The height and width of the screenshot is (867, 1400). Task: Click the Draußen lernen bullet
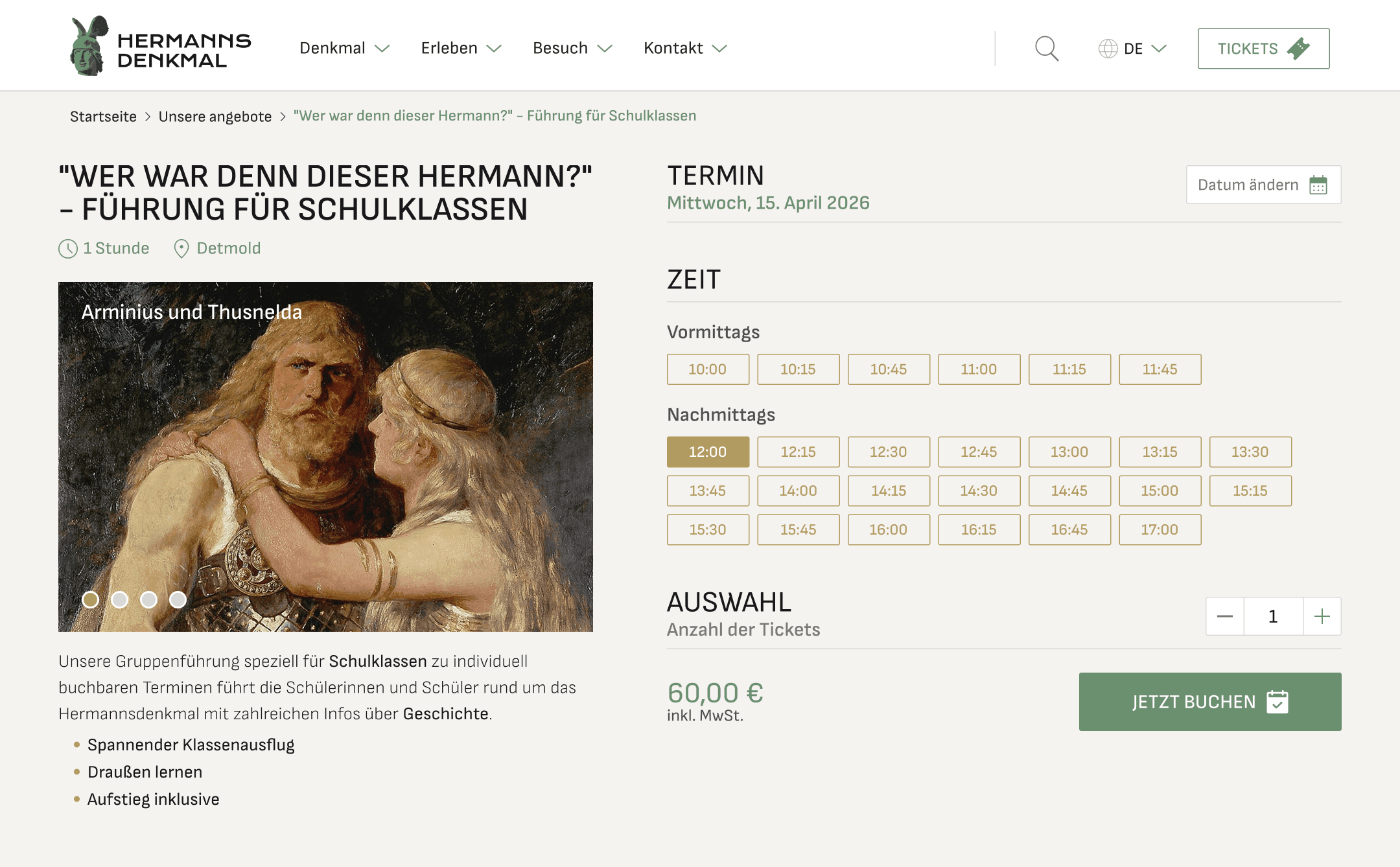point(145,772)
